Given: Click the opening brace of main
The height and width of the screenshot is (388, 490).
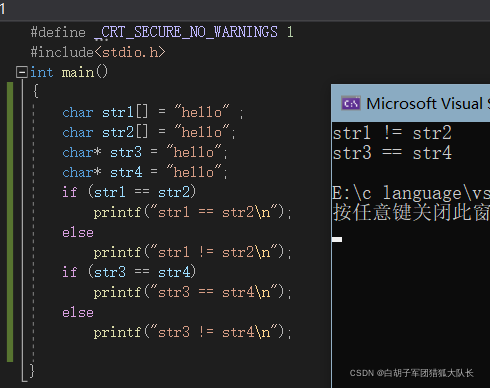Looking at the screenshot, I should [x=36, y=91].
